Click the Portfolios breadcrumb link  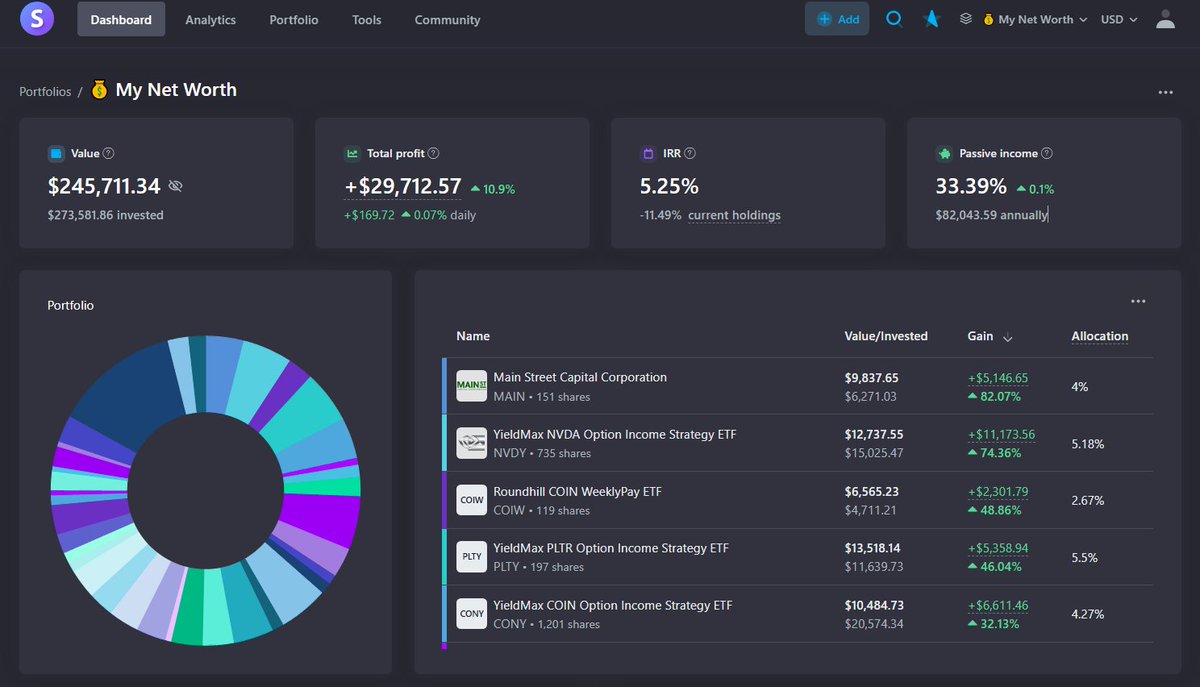click(45, 91)
